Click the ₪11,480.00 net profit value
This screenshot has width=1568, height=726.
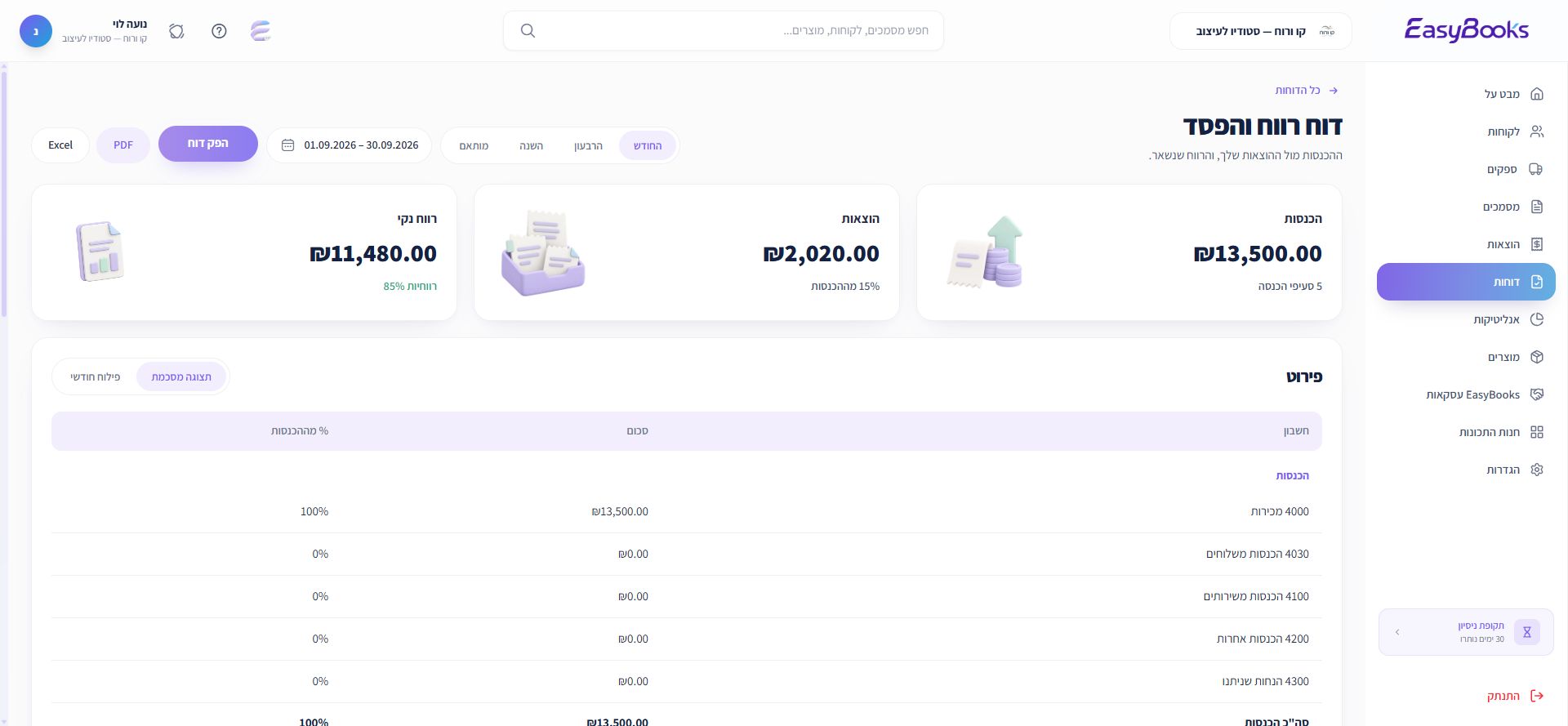373,254
